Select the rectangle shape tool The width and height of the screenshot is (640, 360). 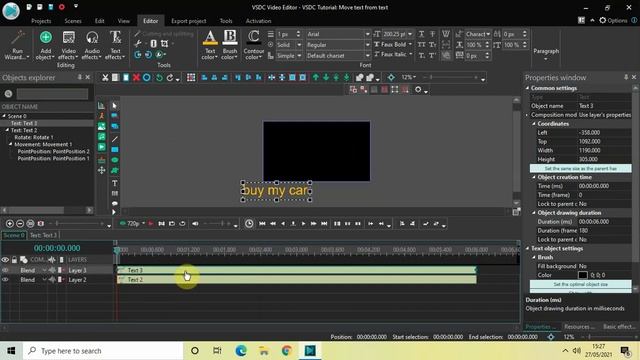click(115, 149)
